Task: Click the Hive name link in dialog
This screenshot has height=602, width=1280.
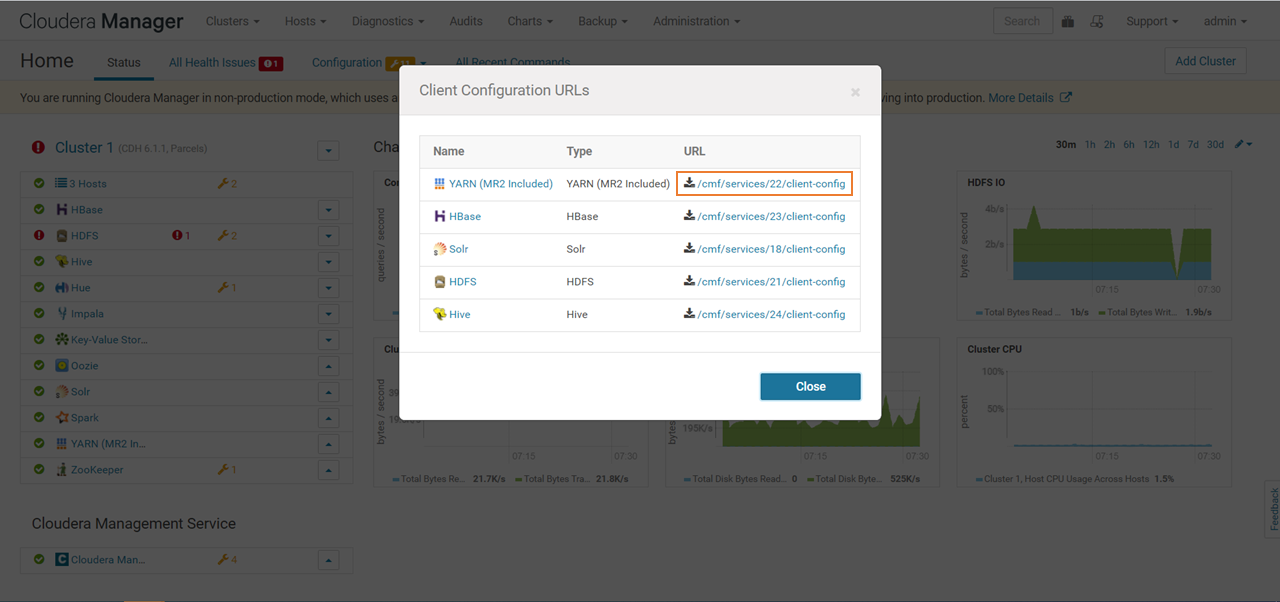Action: pos(459,314)
